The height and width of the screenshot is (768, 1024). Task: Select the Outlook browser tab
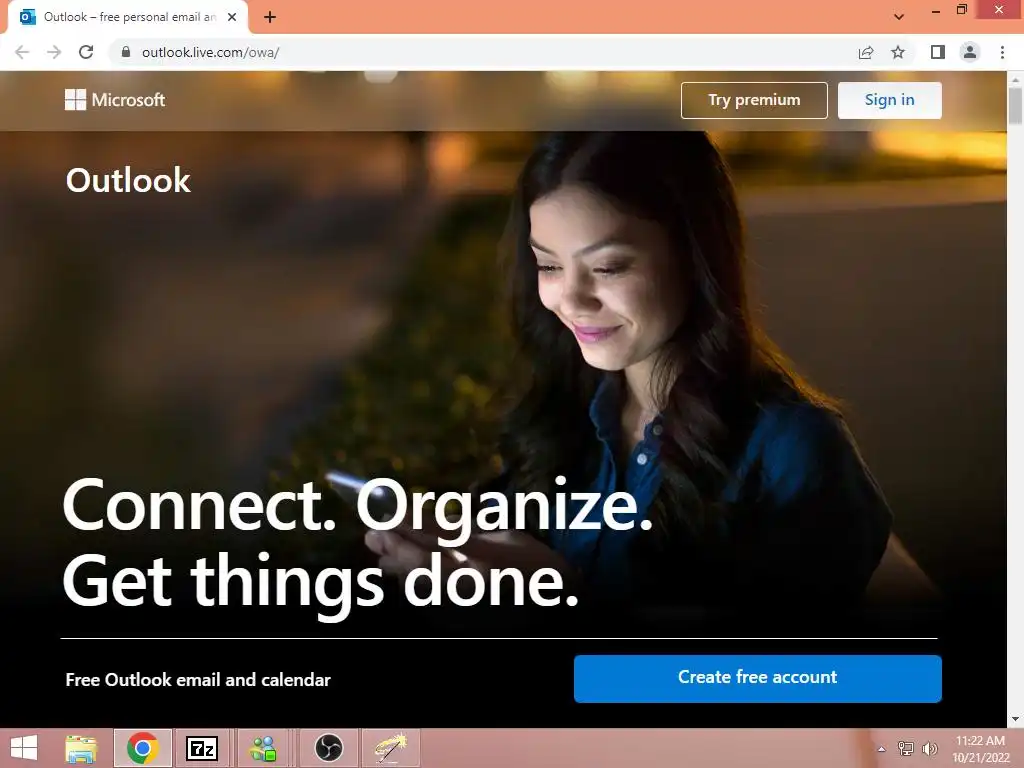point(128,17)
